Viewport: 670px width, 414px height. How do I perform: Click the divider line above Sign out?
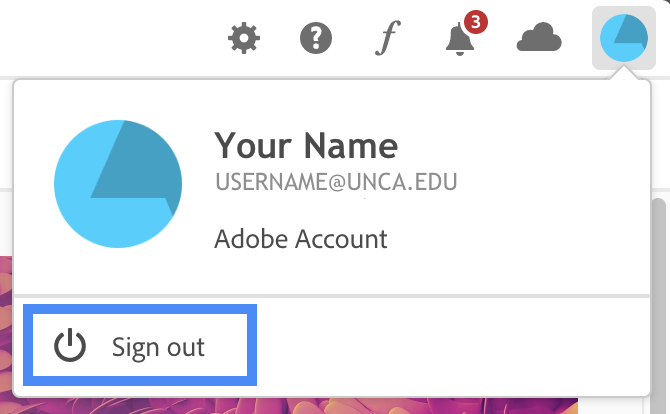click(x=332, y=296)
